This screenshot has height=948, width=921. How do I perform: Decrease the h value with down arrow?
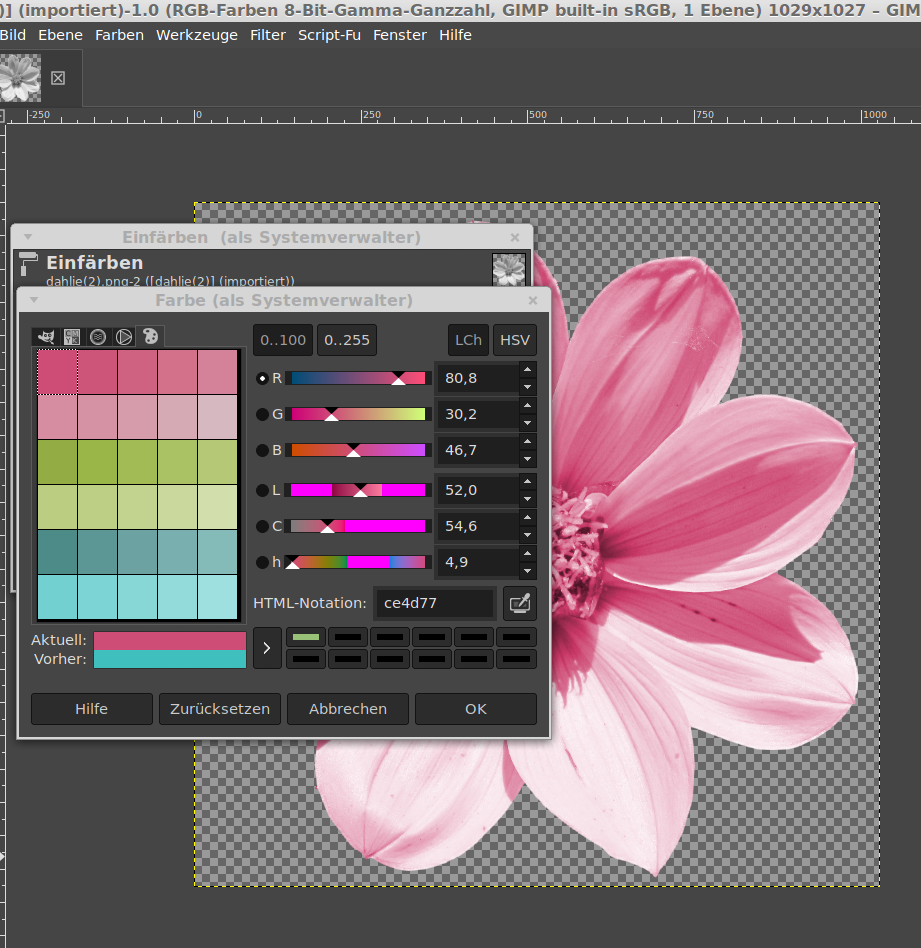tap(528, 571)
